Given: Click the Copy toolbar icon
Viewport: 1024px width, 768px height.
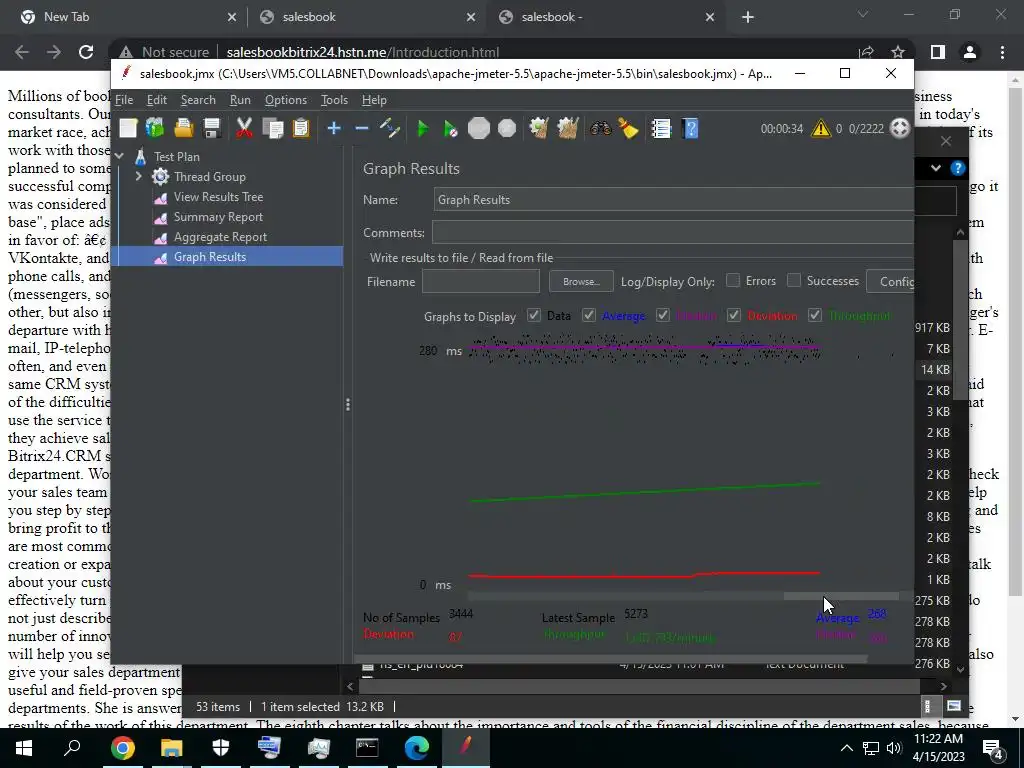Looking at the screenshot, I should (272, 128).
